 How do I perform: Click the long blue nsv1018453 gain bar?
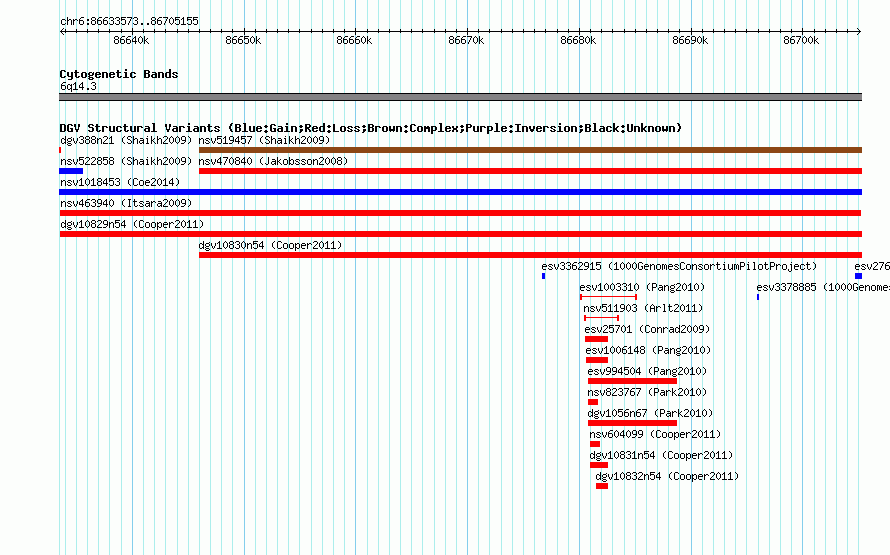click(x=460, y=192)
